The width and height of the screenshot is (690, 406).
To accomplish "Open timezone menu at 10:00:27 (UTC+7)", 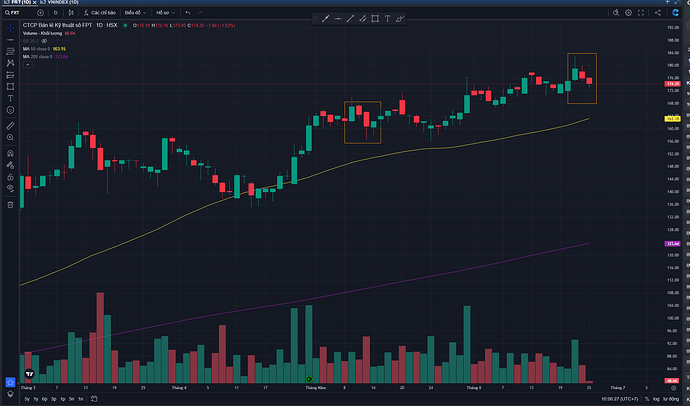I will pos(620,399).
